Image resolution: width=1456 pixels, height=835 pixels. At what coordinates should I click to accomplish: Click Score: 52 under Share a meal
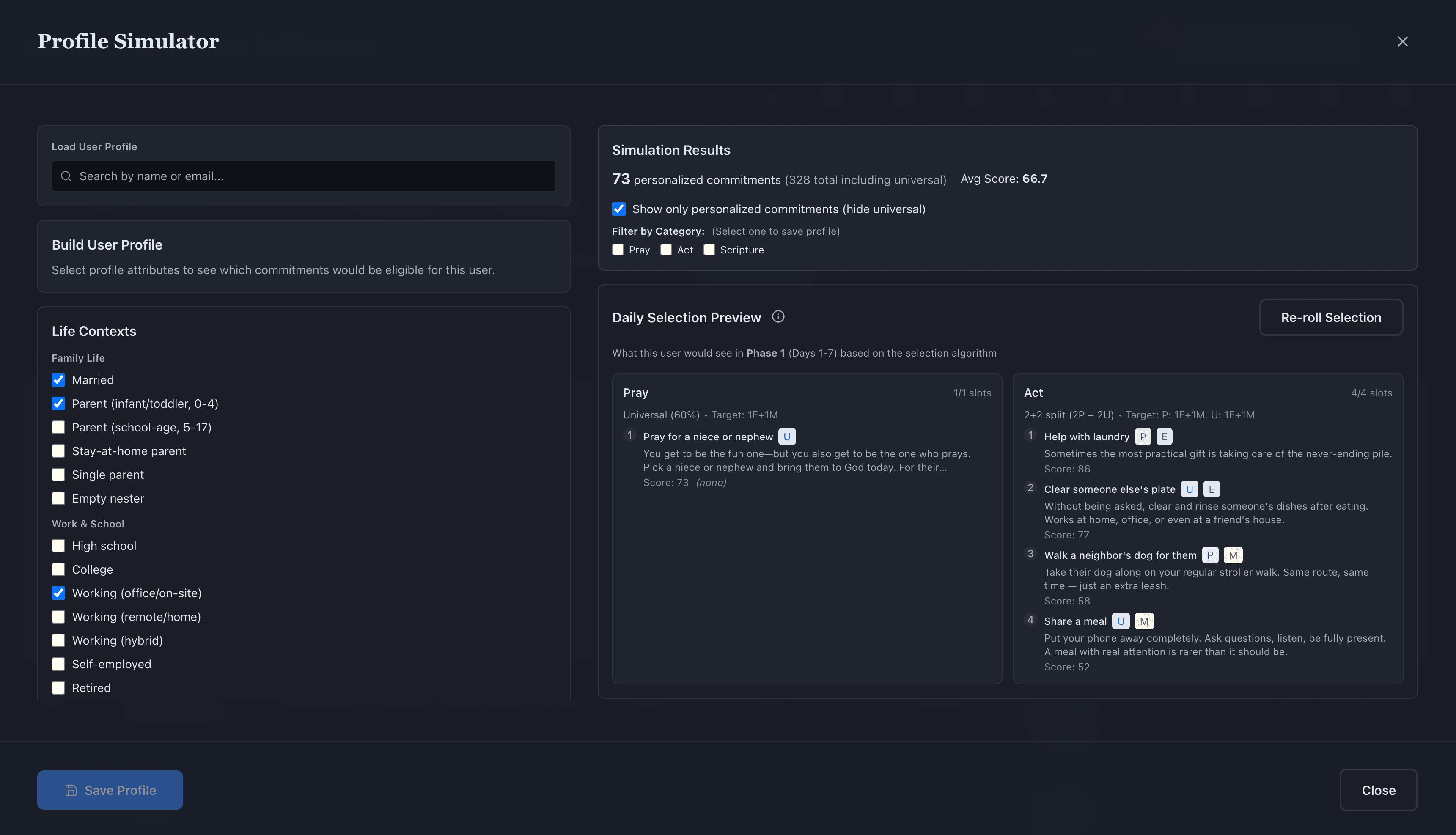[x=1067, y=666]
